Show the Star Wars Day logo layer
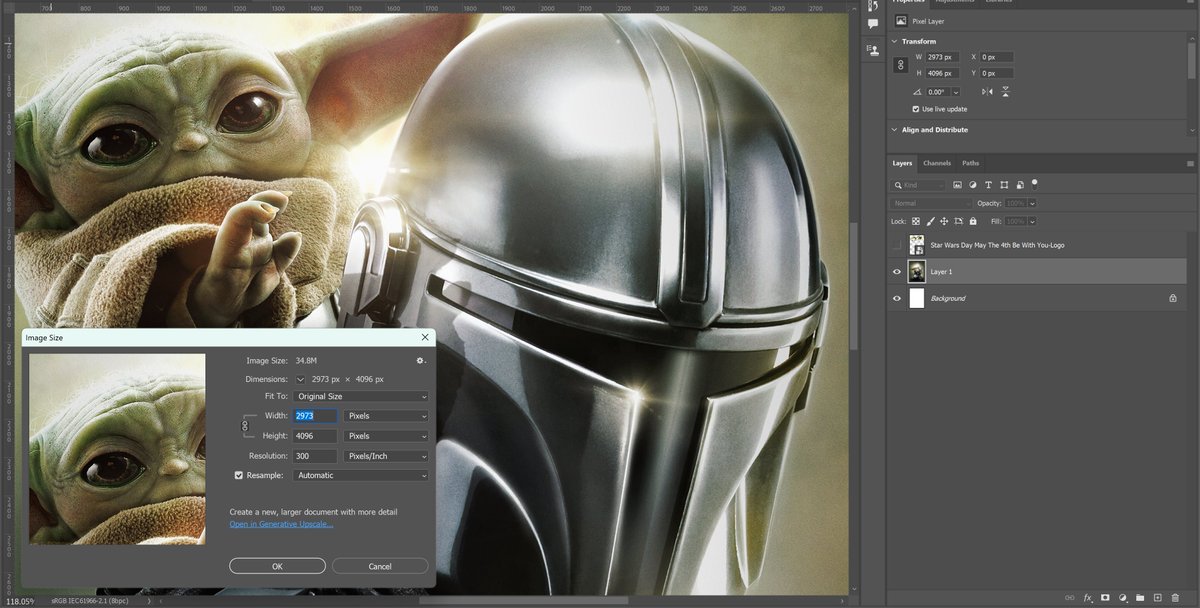Viewport: 1200px width, 608px height. click(x=896, y=244)
